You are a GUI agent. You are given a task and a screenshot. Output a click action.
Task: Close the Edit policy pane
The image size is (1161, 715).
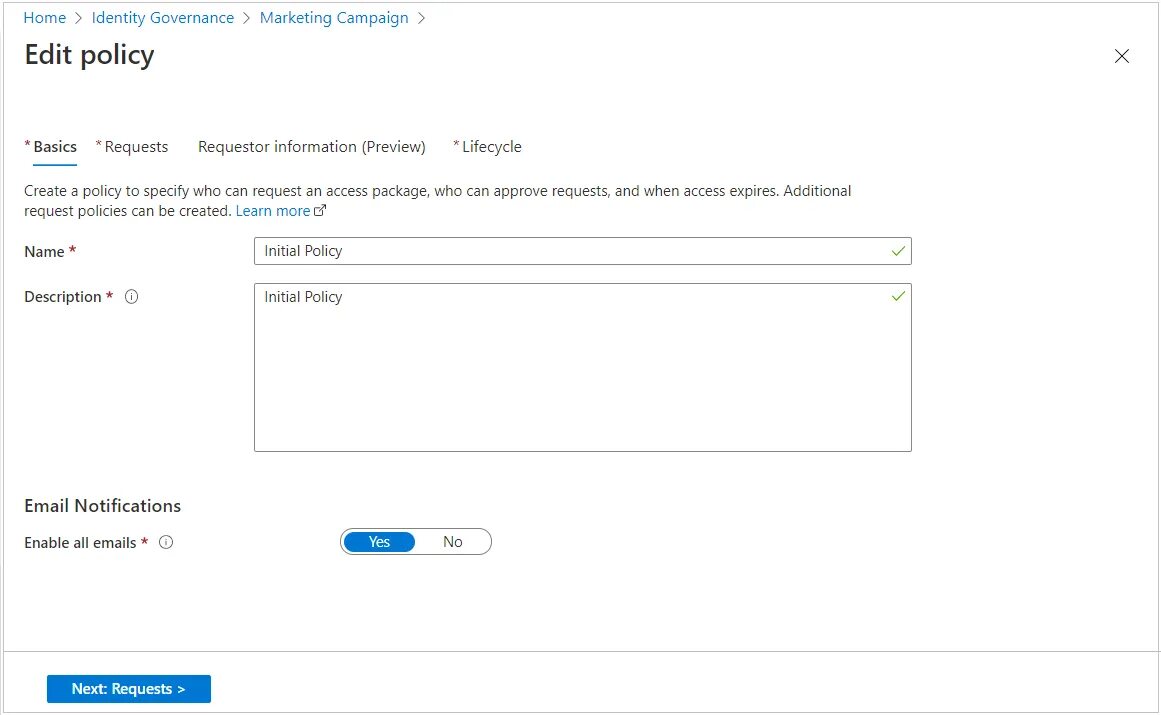(1121, 56)
